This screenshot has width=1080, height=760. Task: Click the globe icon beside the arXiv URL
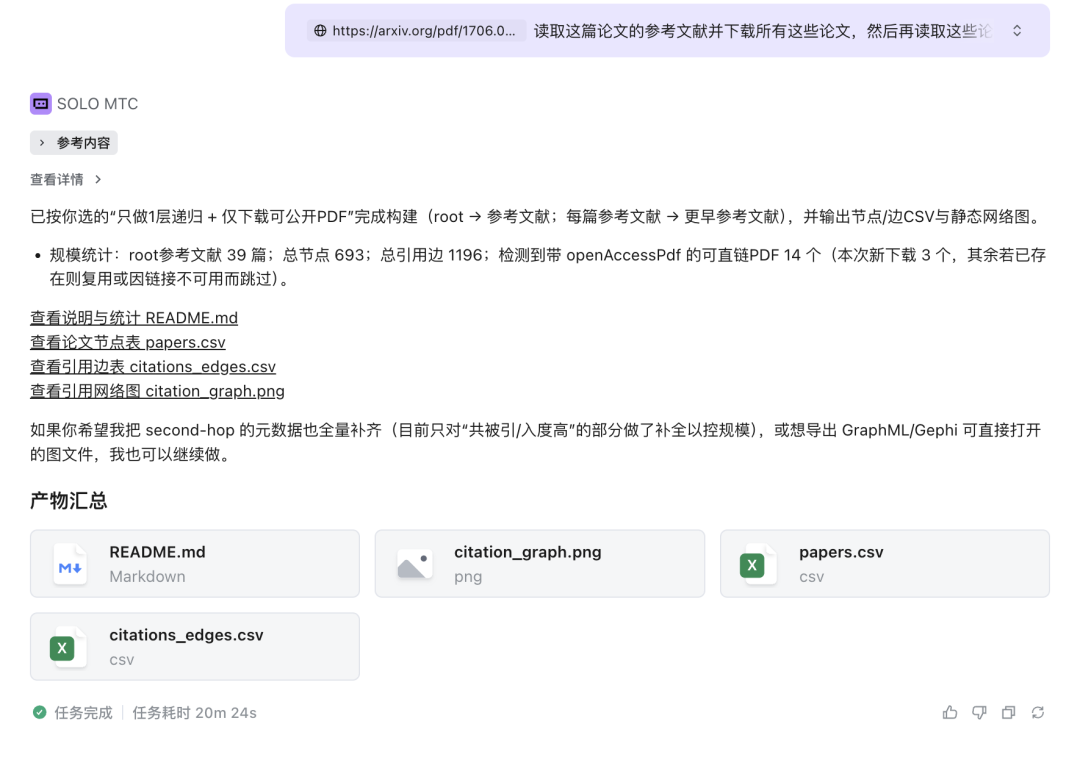tap(320, 31)
